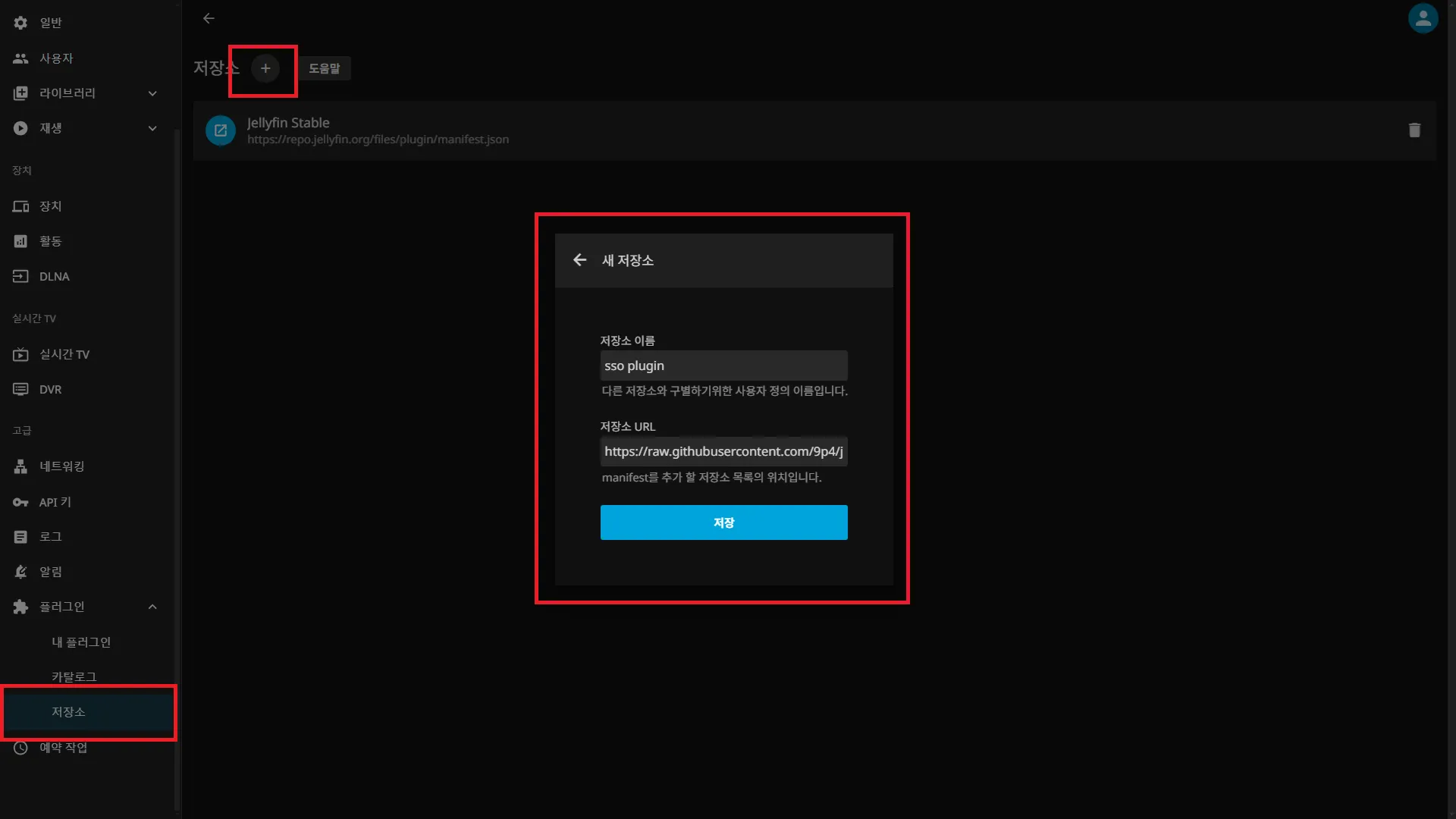Expand the 라이브러리 chevron
This screenshot has width=1456, height=819.
[152, 93]
